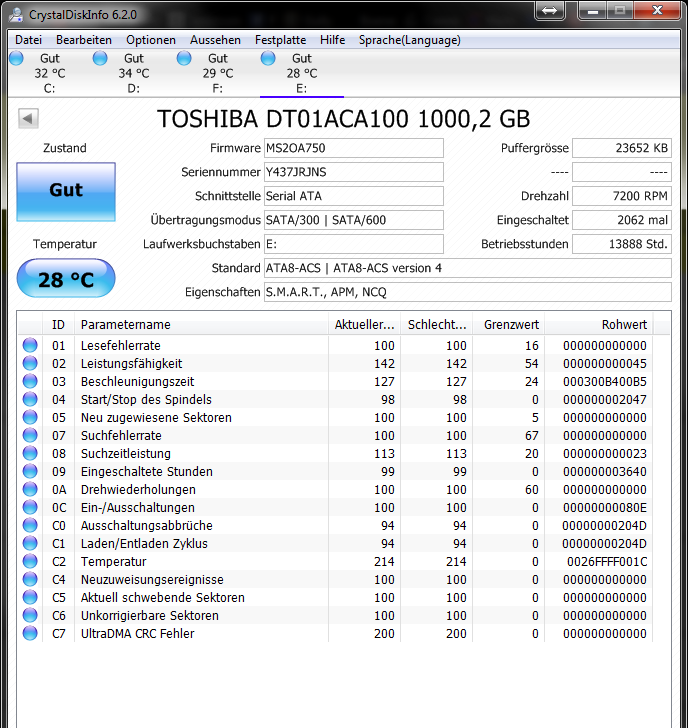Click status orb of Ausschaltungsabbrüche row

30,525
